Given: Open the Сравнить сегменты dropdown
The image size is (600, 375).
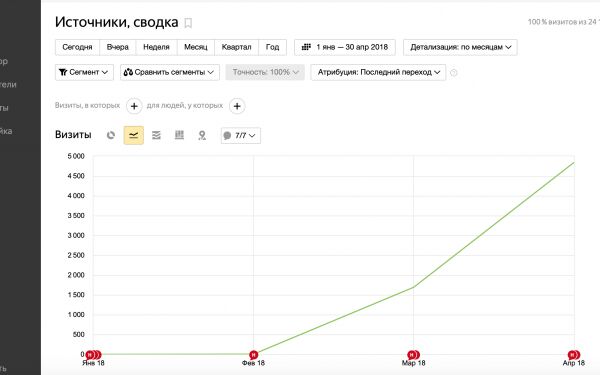Looking at the screenshot, I should pyautogui.click(x=170, y=72).
